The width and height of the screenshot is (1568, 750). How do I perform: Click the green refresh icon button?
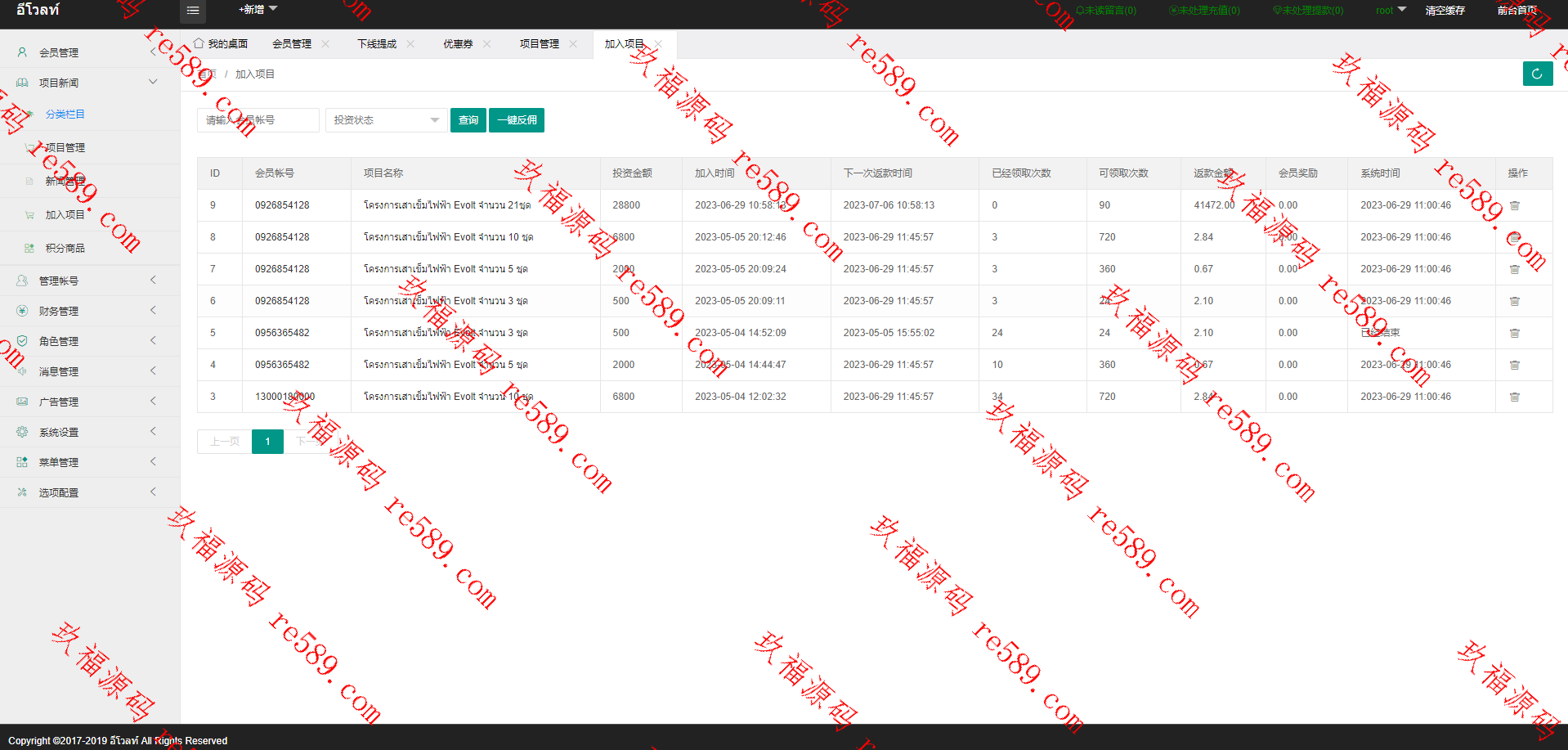click(1537, 74)
